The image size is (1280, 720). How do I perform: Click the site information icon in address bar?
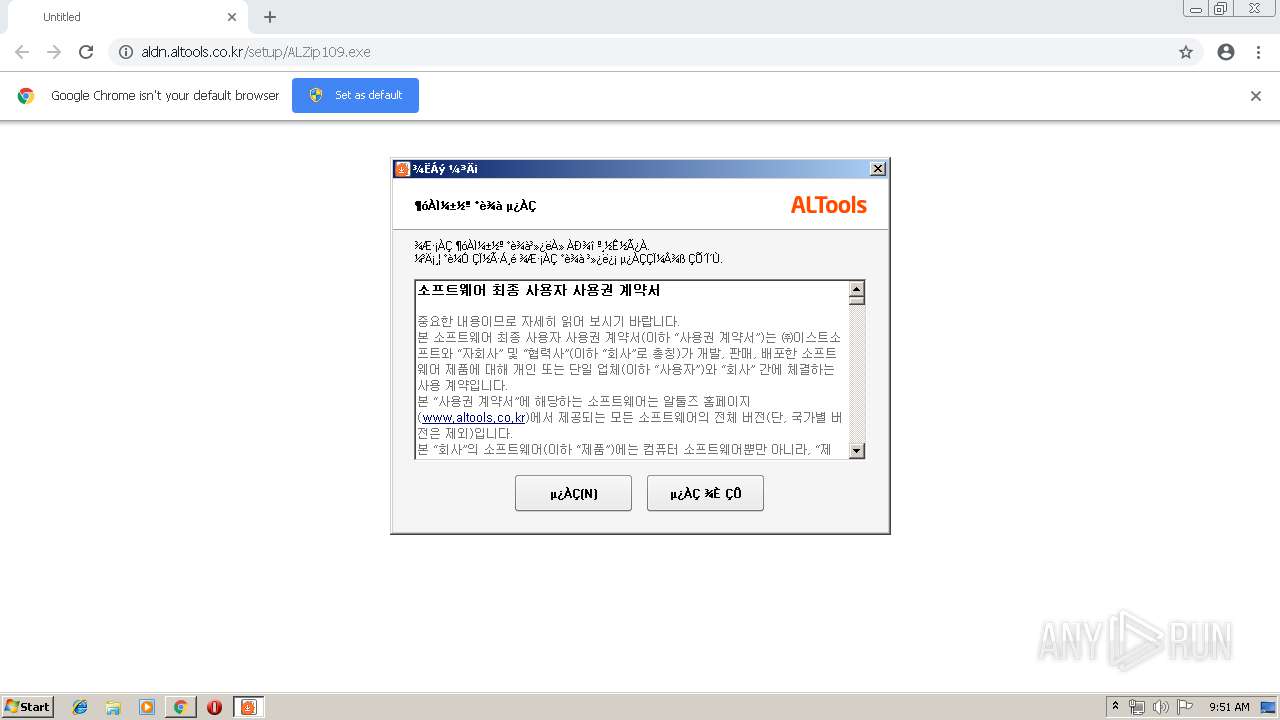126,52
